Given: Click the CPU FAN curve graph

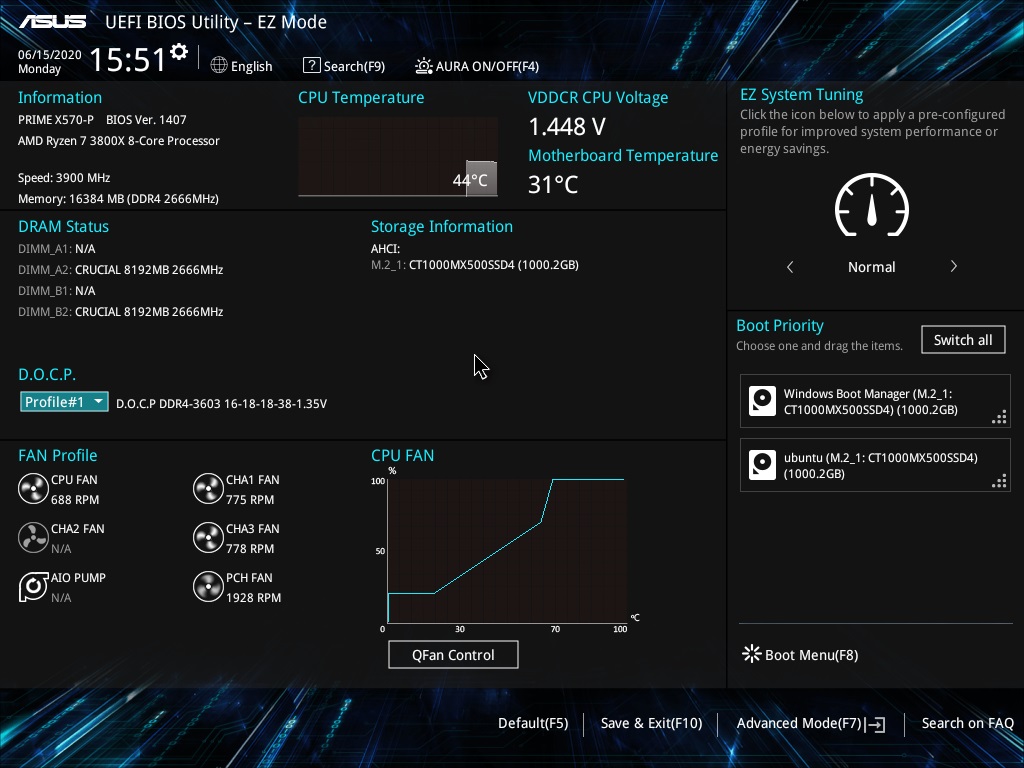Looking at the screenshot, I should click(507, 551).
